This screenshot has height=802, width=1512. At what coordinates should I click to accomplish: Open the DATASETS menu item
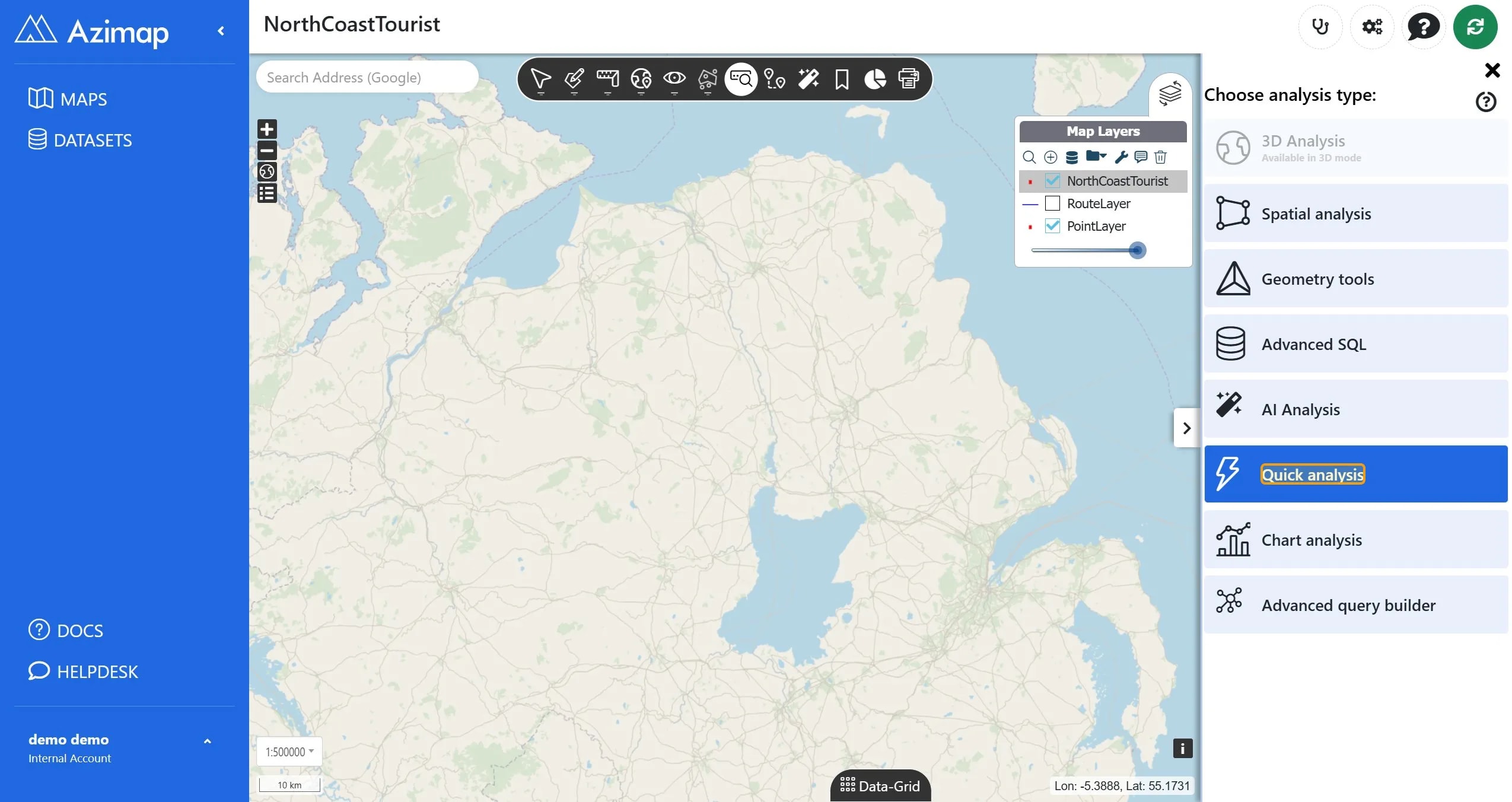point(80,140)
